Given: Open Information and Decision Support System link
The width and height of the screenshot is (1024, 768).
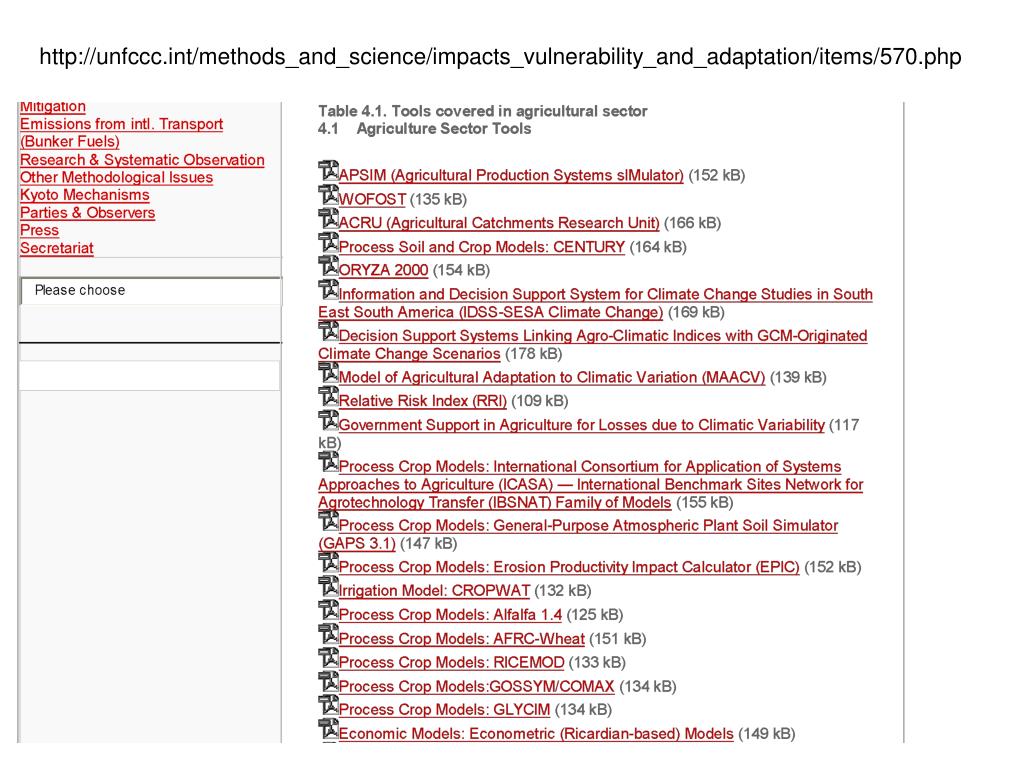Looking at the screenshot, I should pos(596,303).
